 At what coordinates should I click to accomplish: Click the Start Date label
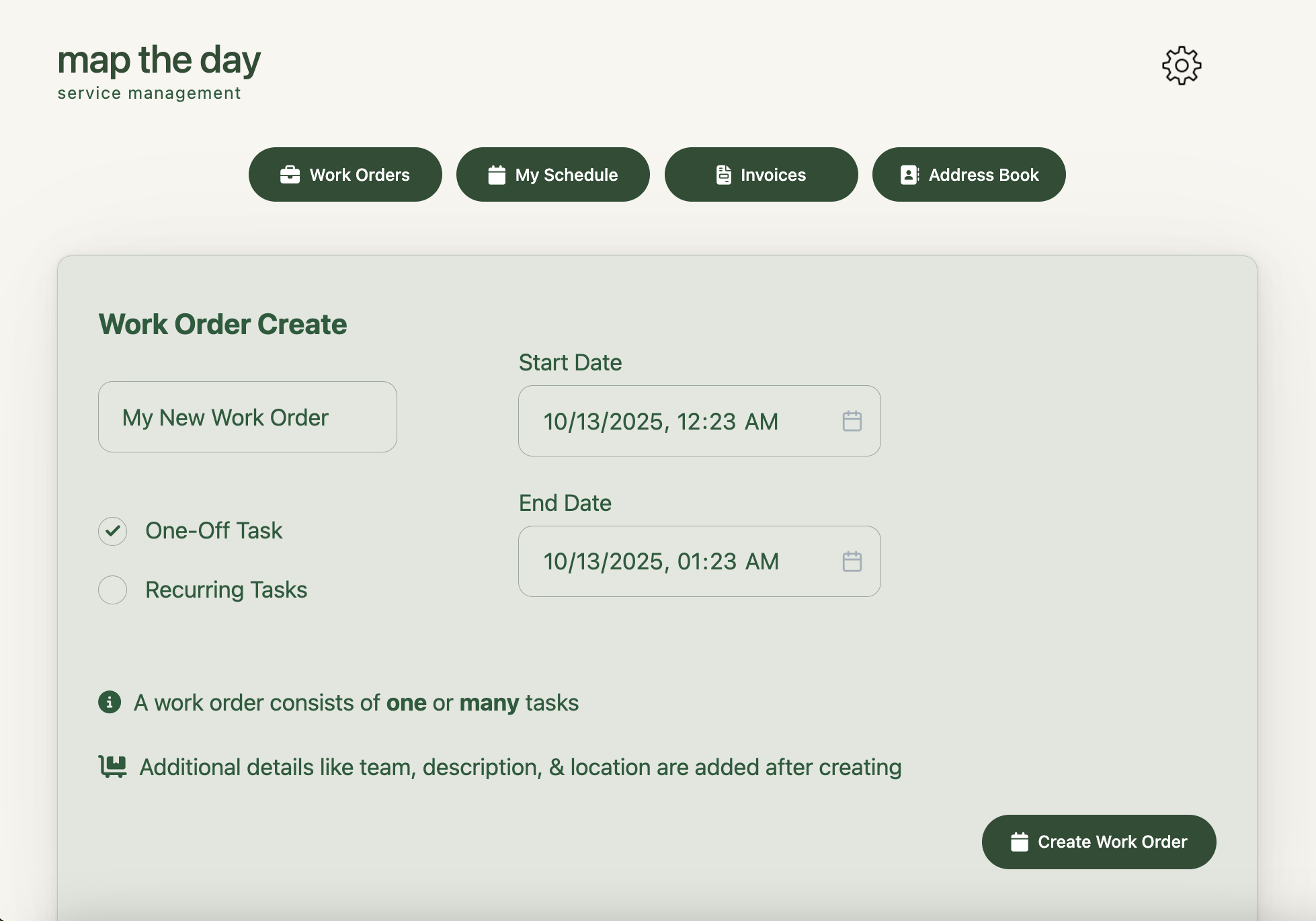pos(570,362)
